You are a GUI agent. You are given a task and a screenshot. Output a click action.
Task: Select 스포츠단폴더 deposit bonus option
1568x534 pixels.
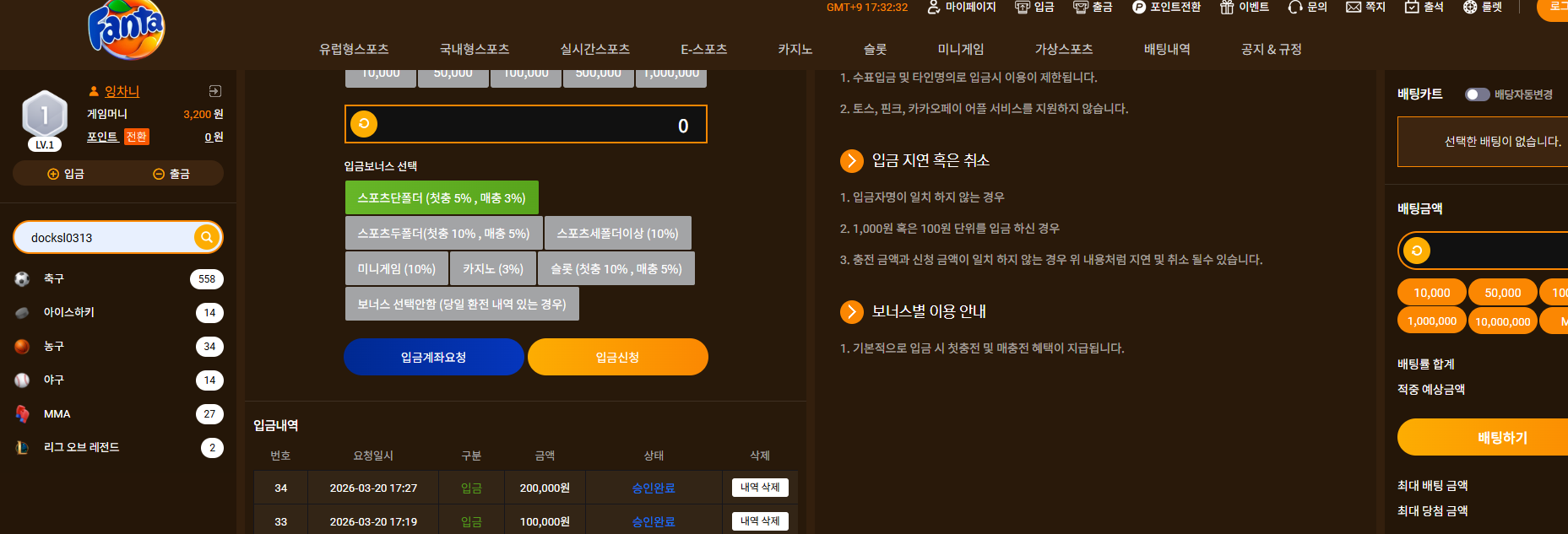tap(442, 197)
